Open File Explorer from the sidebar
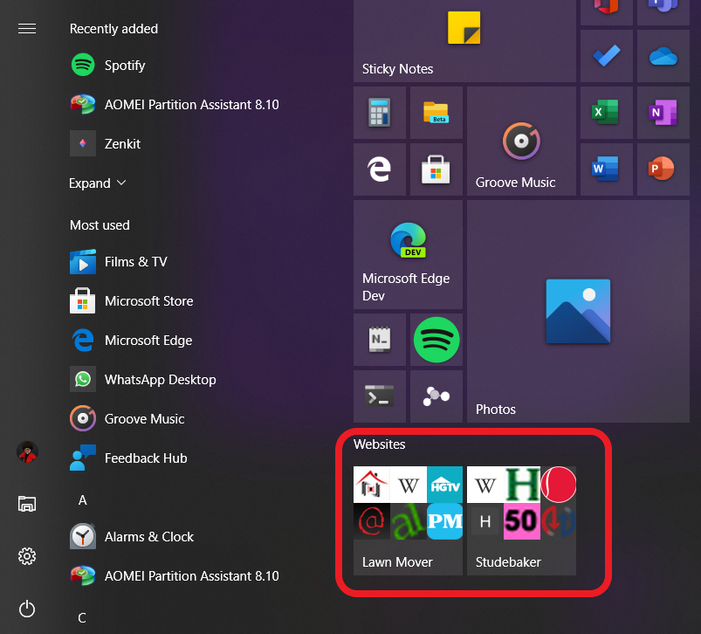Viewport: 701px width, 634px height. (x=27, y=504)
